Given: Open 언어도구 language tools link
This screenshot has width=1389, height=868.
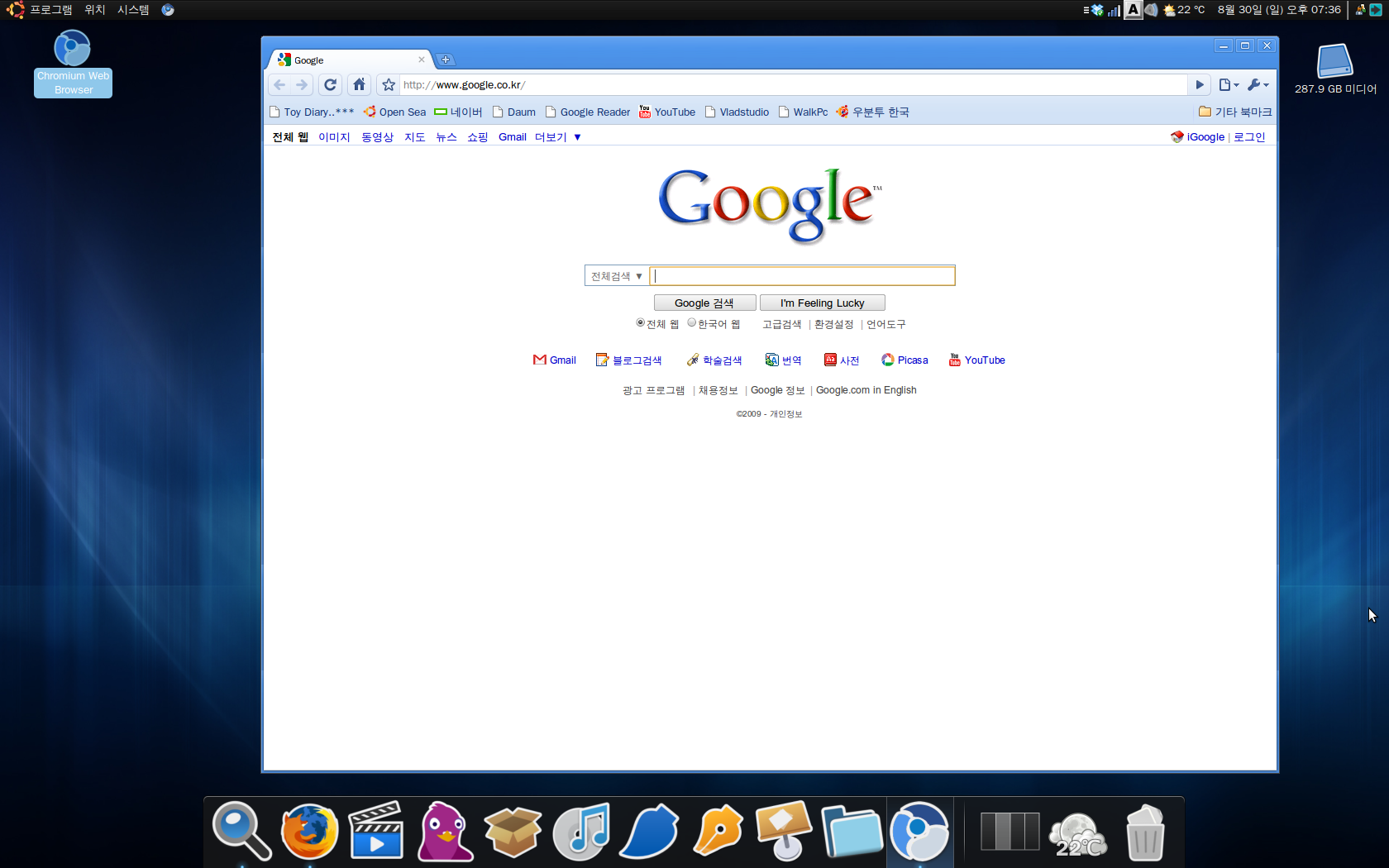Looking at the screenshot, I should pyautogui.click(x=886, y=324).
